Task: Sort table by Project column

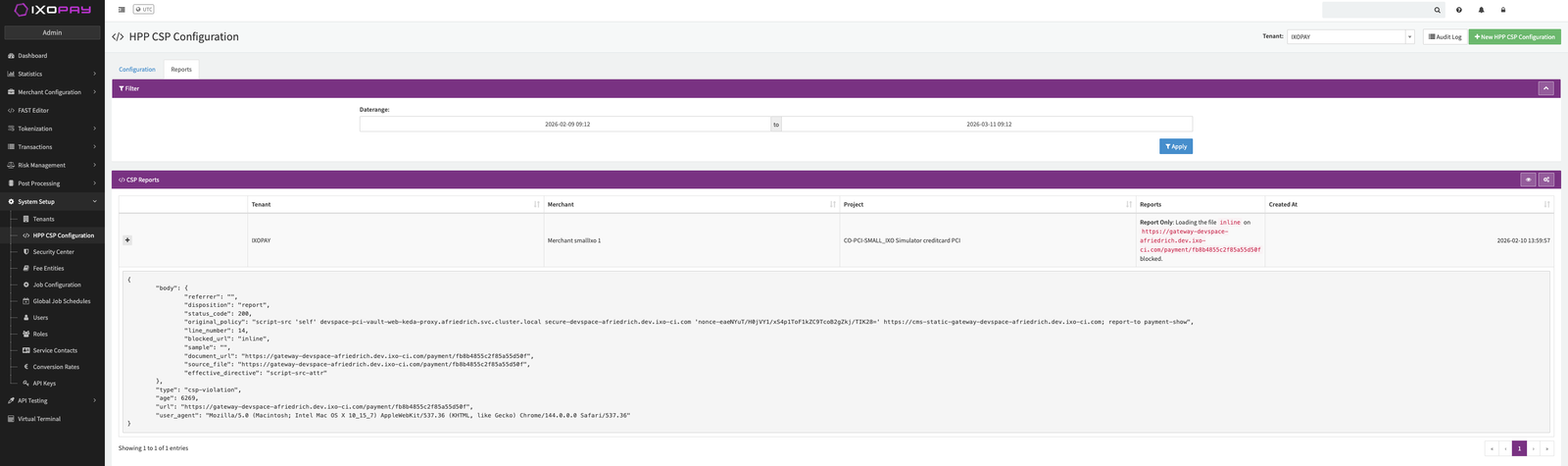Action: coord(988,204)
